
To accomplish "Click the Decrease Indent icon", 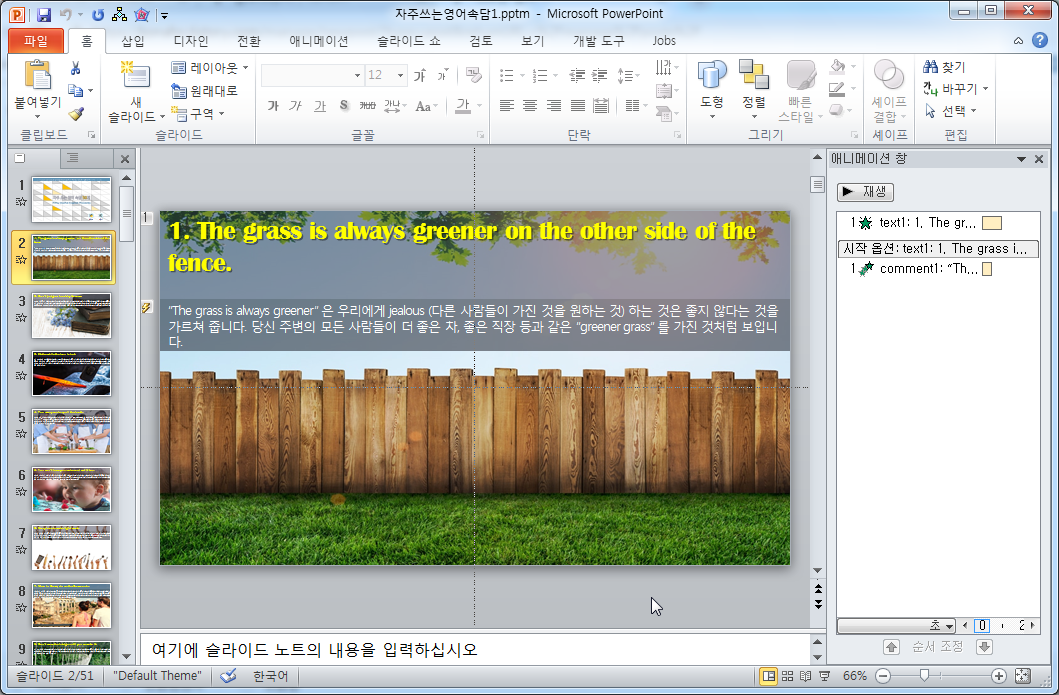I will [x=577, y=75].
